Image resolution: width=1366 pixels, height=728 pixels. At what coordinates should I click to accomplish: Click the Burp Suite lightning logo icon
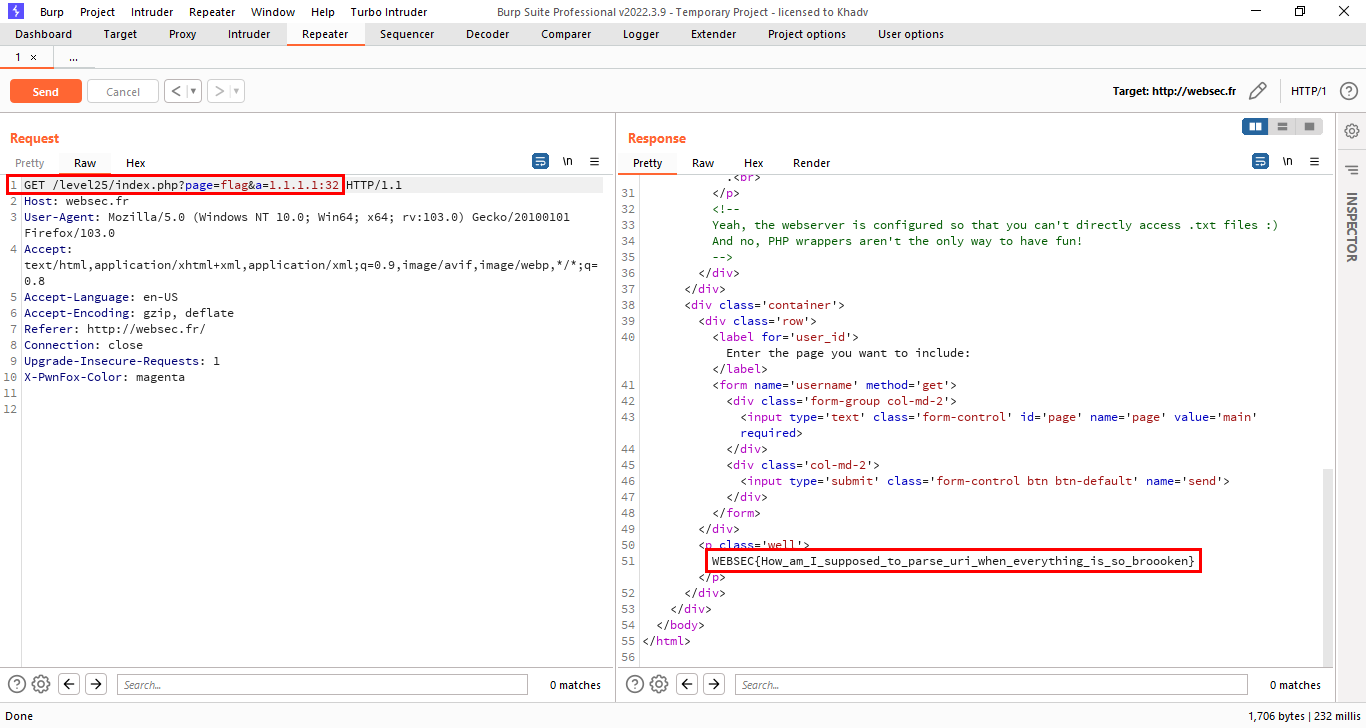pos(15,12)
